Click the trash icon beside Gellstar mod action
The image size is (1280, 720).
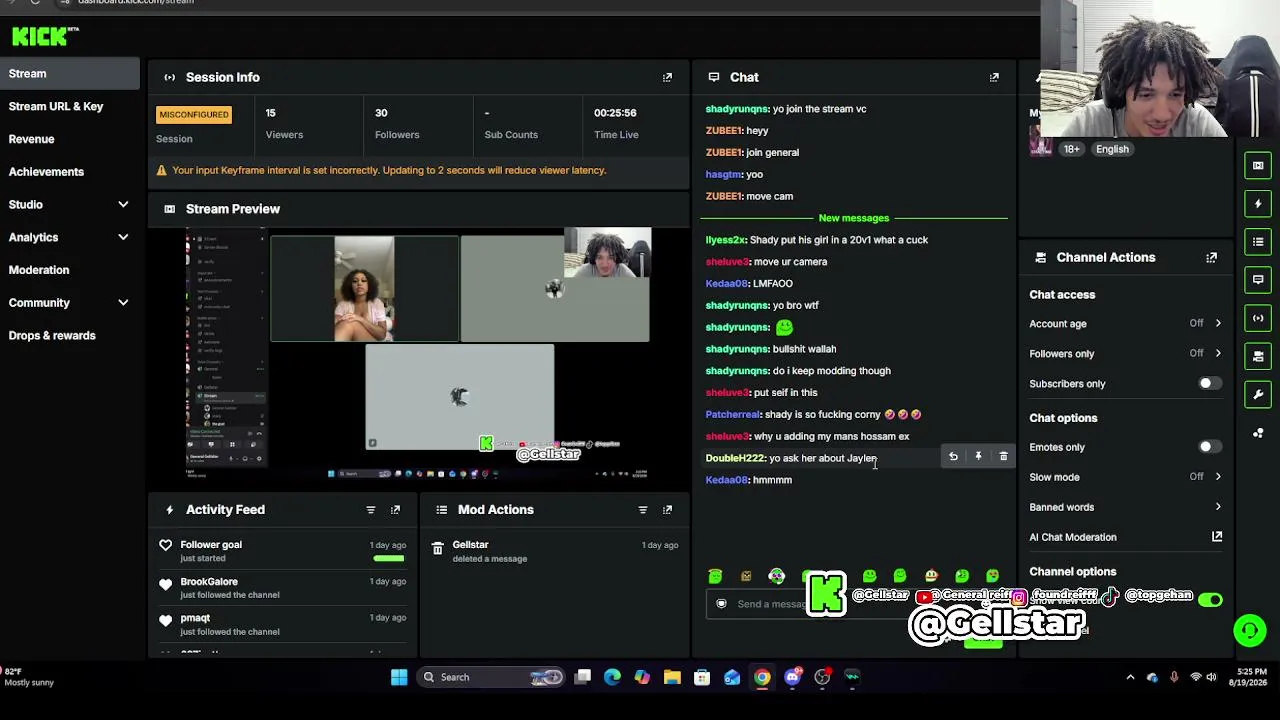tap(437, 548)
